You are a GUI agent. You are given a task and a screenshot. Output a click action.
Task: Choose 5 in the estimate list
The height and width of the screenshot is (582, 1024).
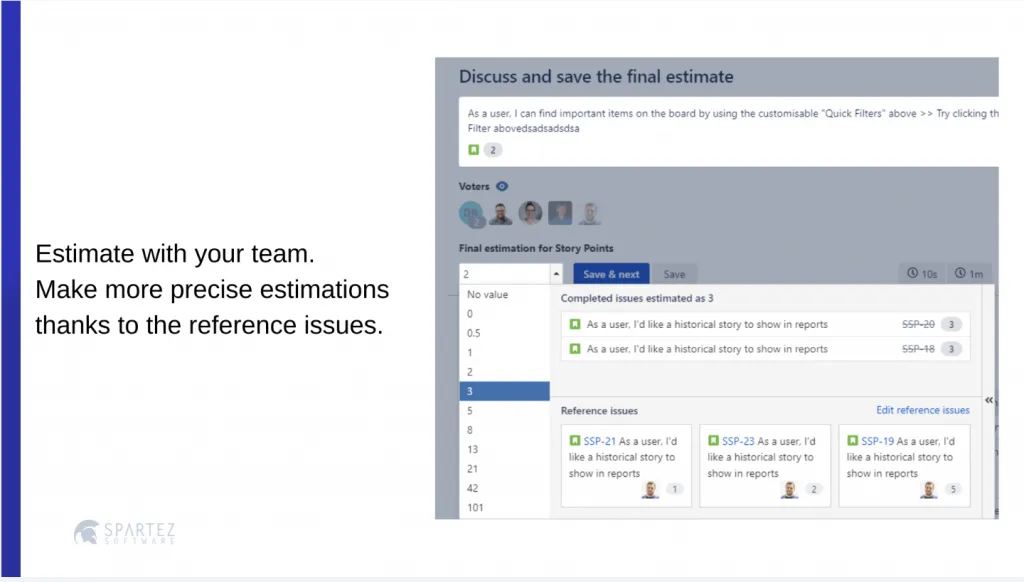click(505, 411)
